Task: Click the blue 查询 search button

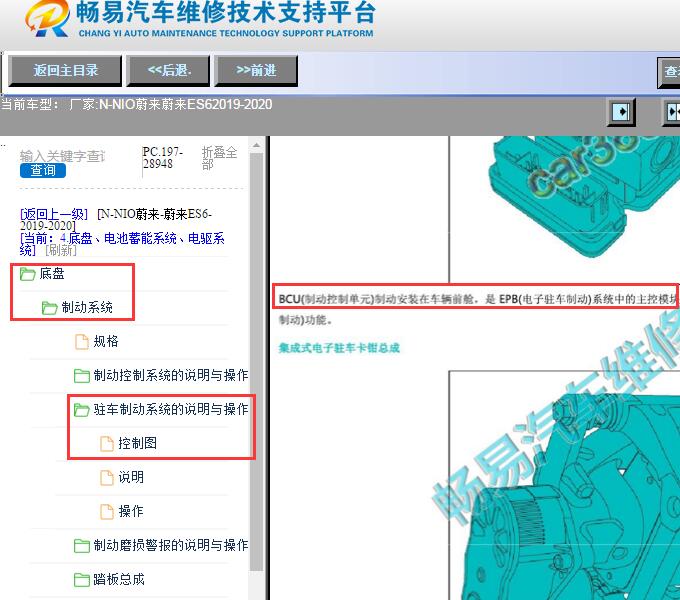Action: pyautogui.click(x=42, y=170)
